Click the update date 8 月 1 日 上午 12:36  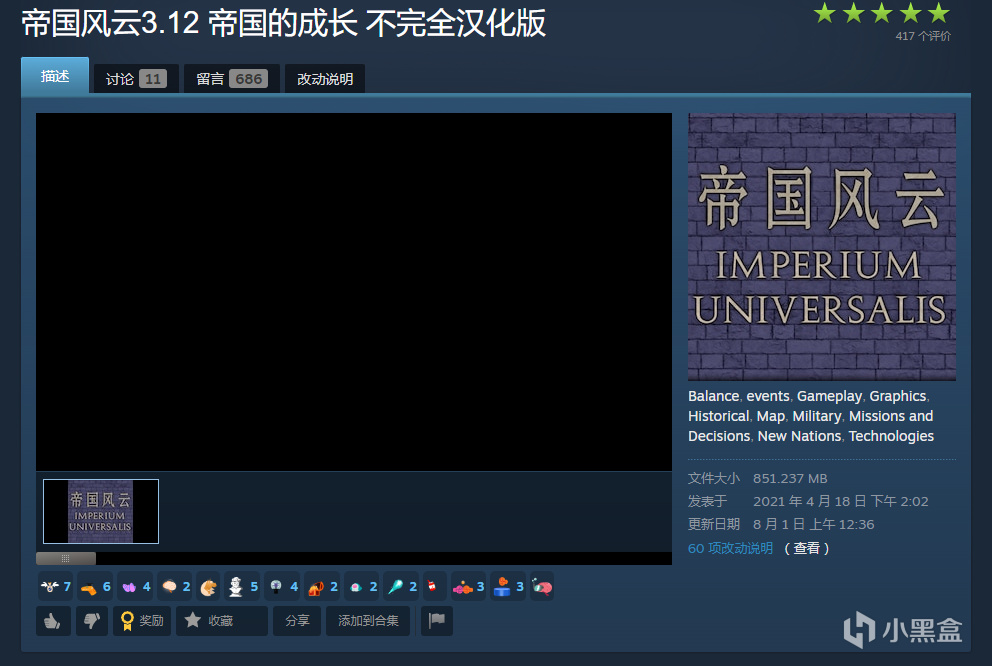click(814, 524)
